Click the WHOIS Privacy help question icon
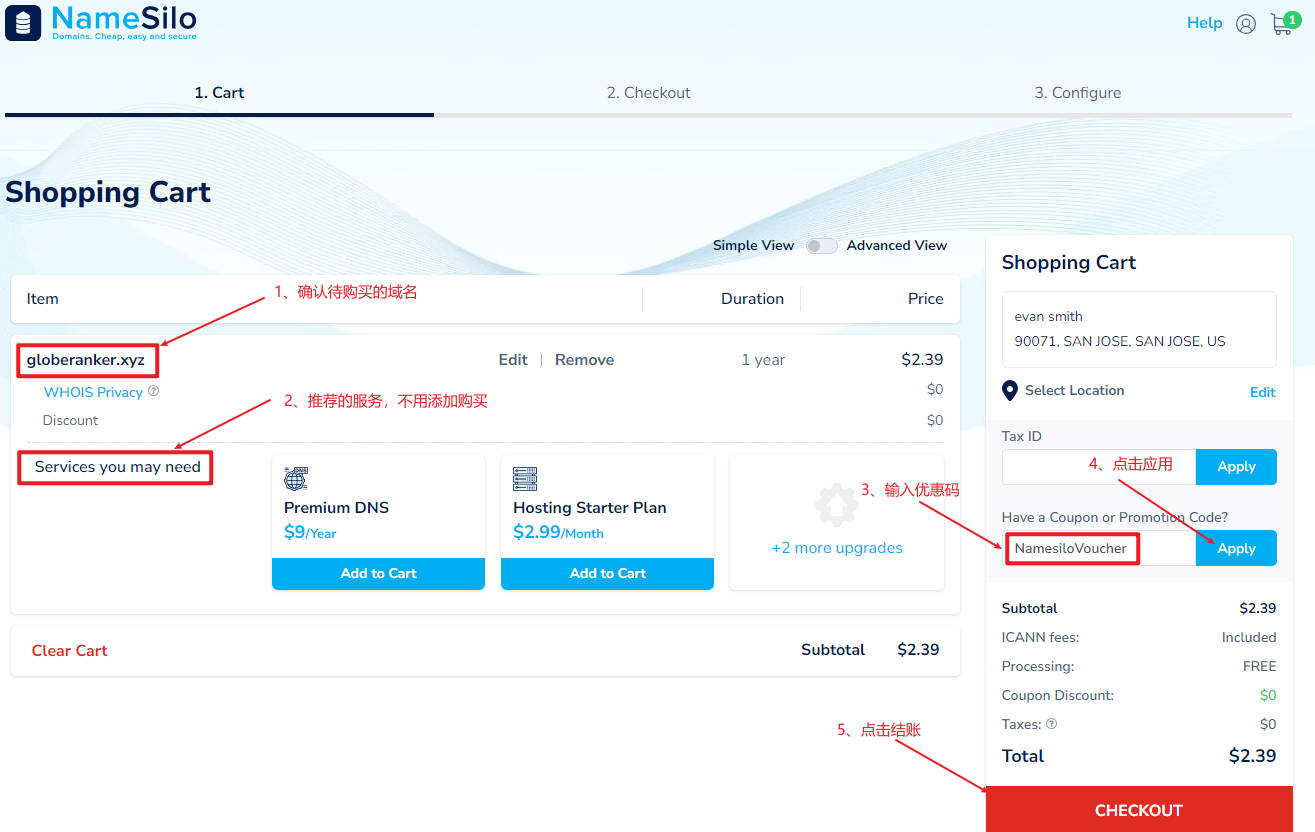Image resolution: width=1315 pixels, height=832 pixels. pyautogui.click(x=153, y=392)
